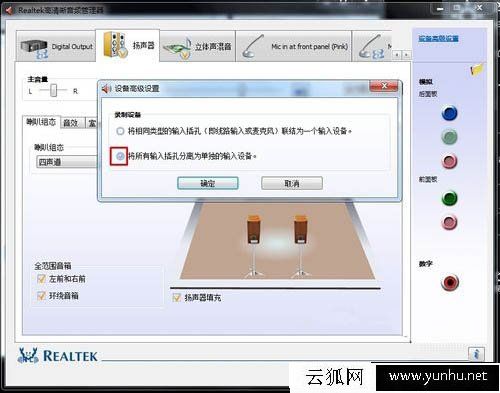500x393 pixels.
Task: Select the 喇叭组态 sub-tab
Action: point(41,122)
